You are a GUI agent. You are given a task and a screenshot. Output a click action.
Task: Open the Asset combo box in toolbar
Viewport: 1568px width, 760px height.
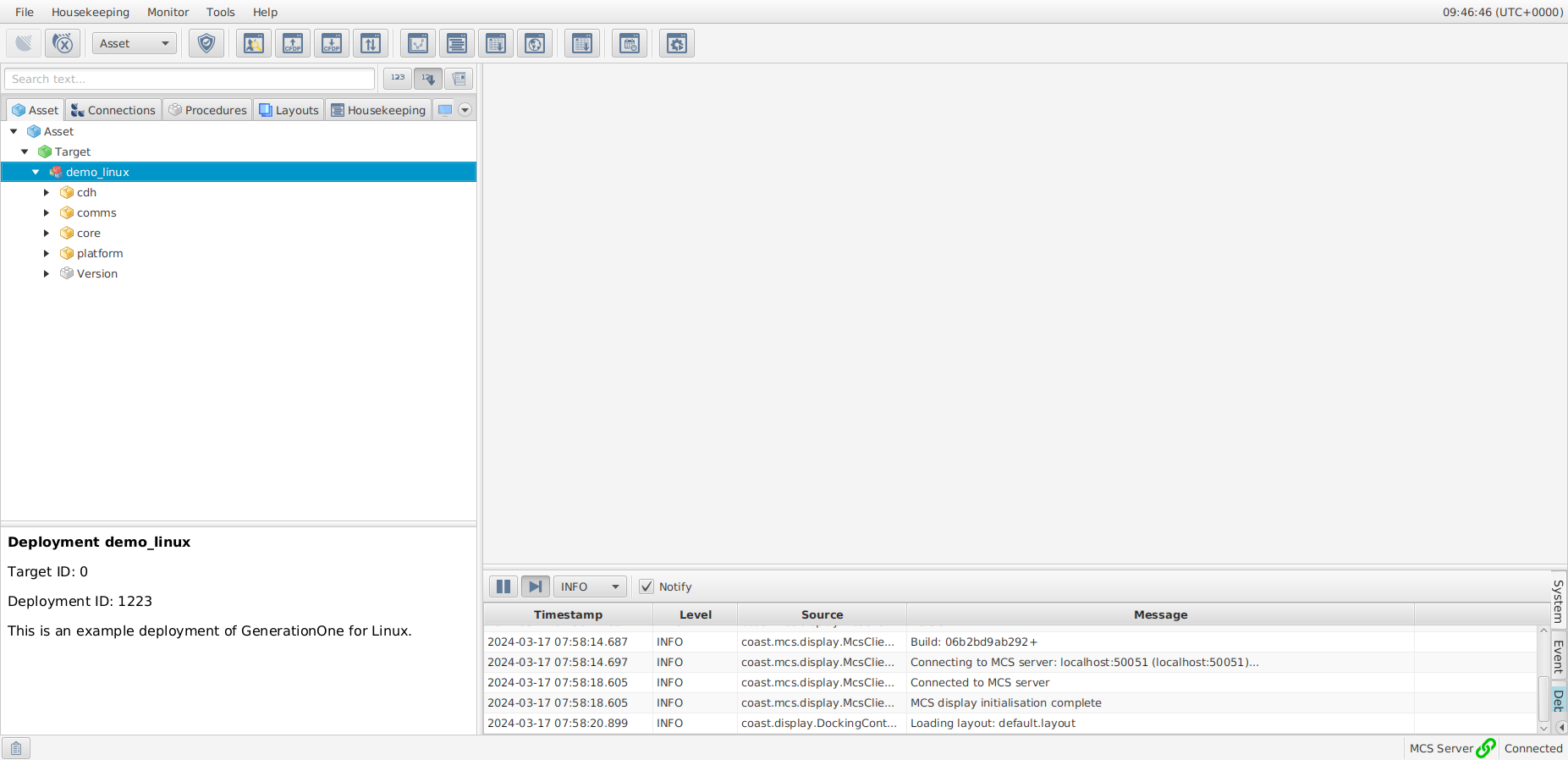click(x=135, y=43)
